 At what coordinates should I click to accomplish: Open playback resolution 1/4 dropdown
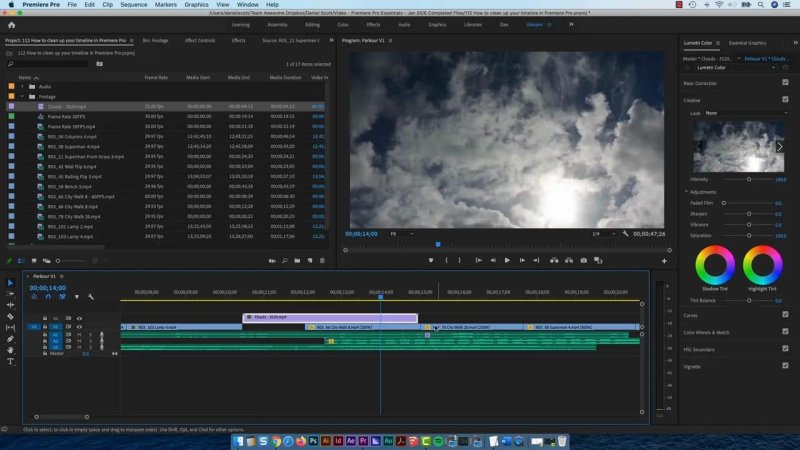point(603,234)
